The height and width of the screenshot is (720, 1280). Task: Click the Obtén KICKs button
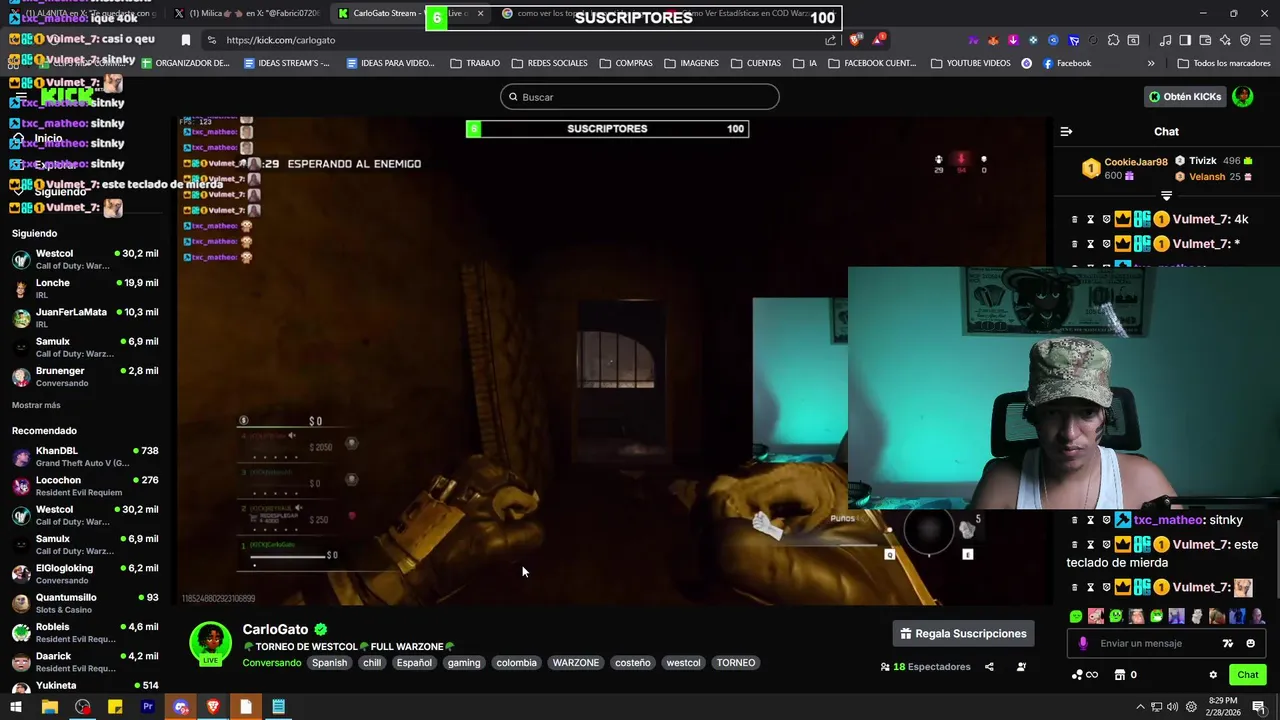(x=1185, y=97)
